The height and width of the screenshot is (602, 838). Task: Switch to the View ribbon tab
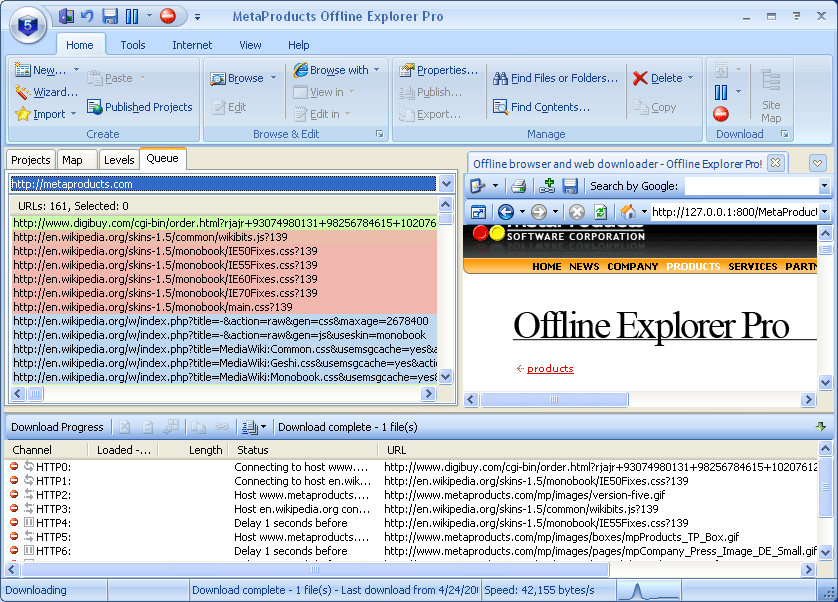[250, 45]
